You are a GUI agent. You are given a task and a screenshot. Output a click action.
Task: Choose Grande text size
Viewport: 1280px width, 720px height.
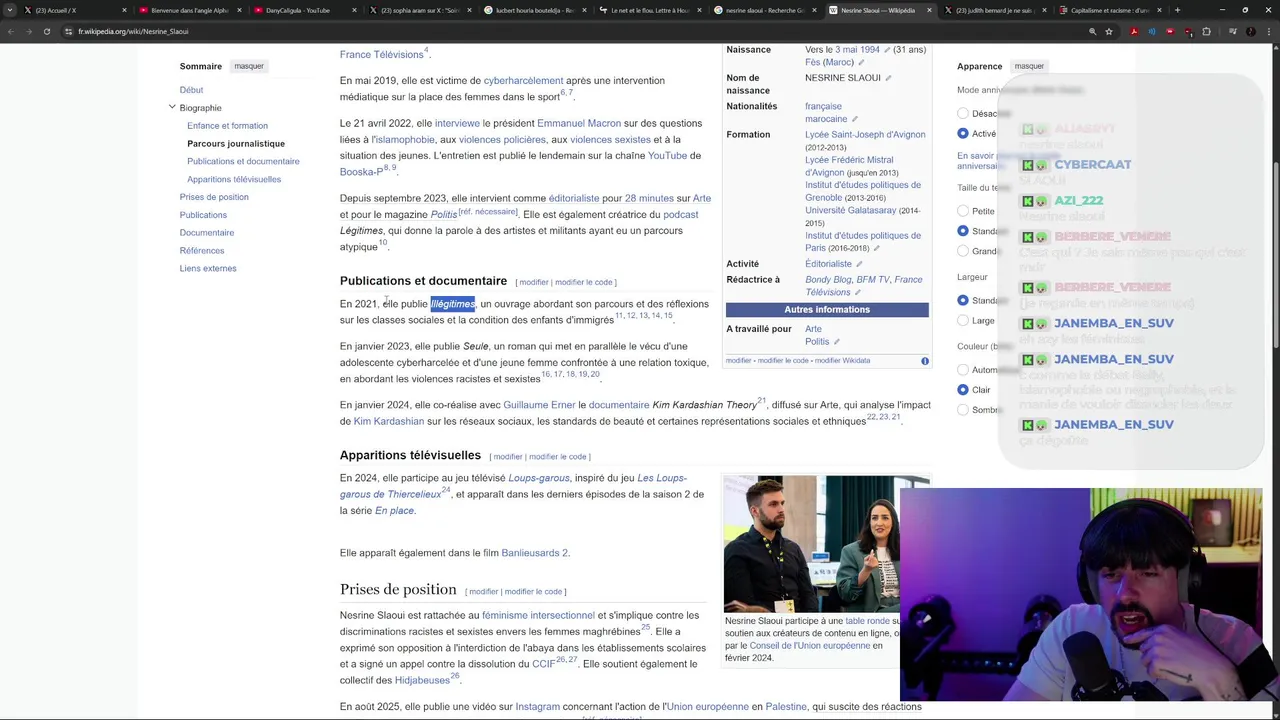(963, 251)
